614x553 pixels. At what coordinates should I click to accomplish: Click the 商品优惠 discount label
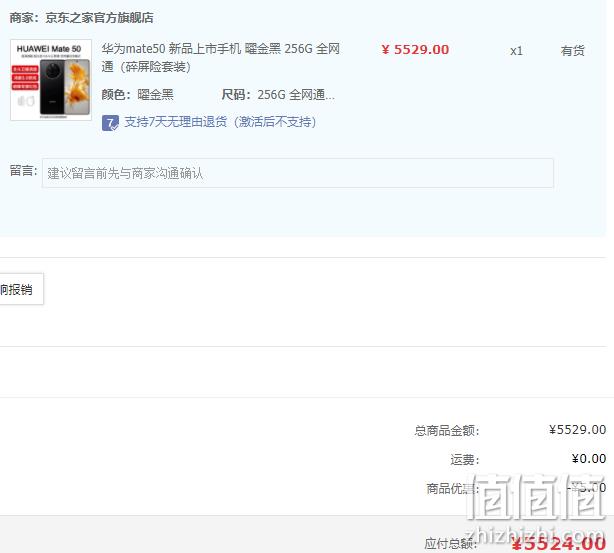(x=453, y=488)
